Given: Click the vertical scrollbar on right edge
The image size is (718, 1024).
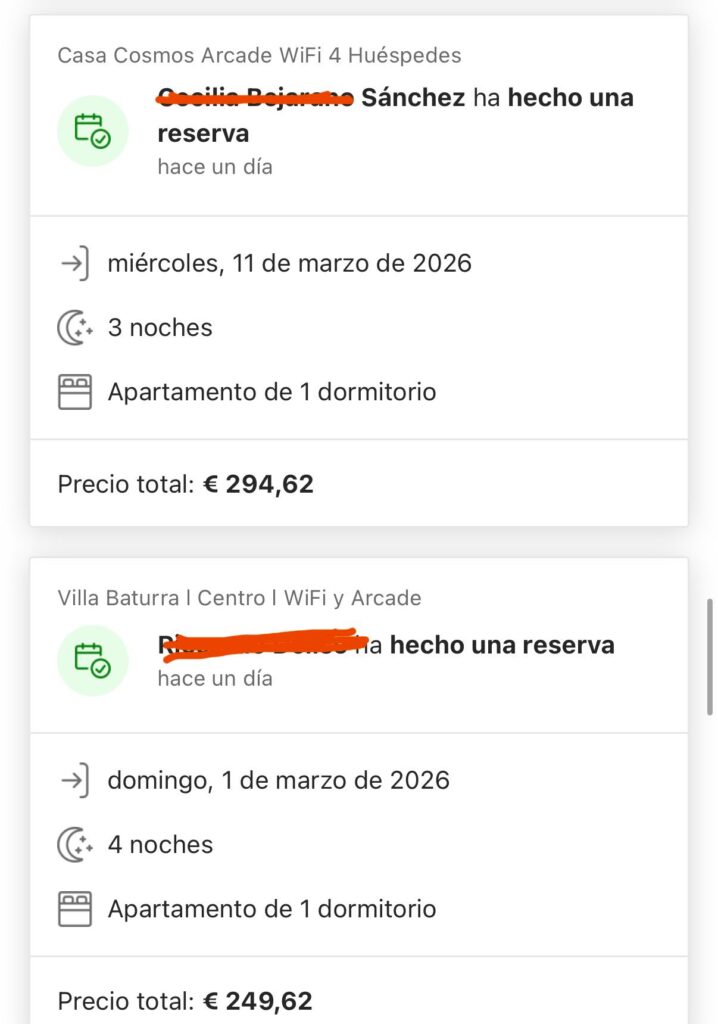Looking at the screenshot, I should pos(710,656).
